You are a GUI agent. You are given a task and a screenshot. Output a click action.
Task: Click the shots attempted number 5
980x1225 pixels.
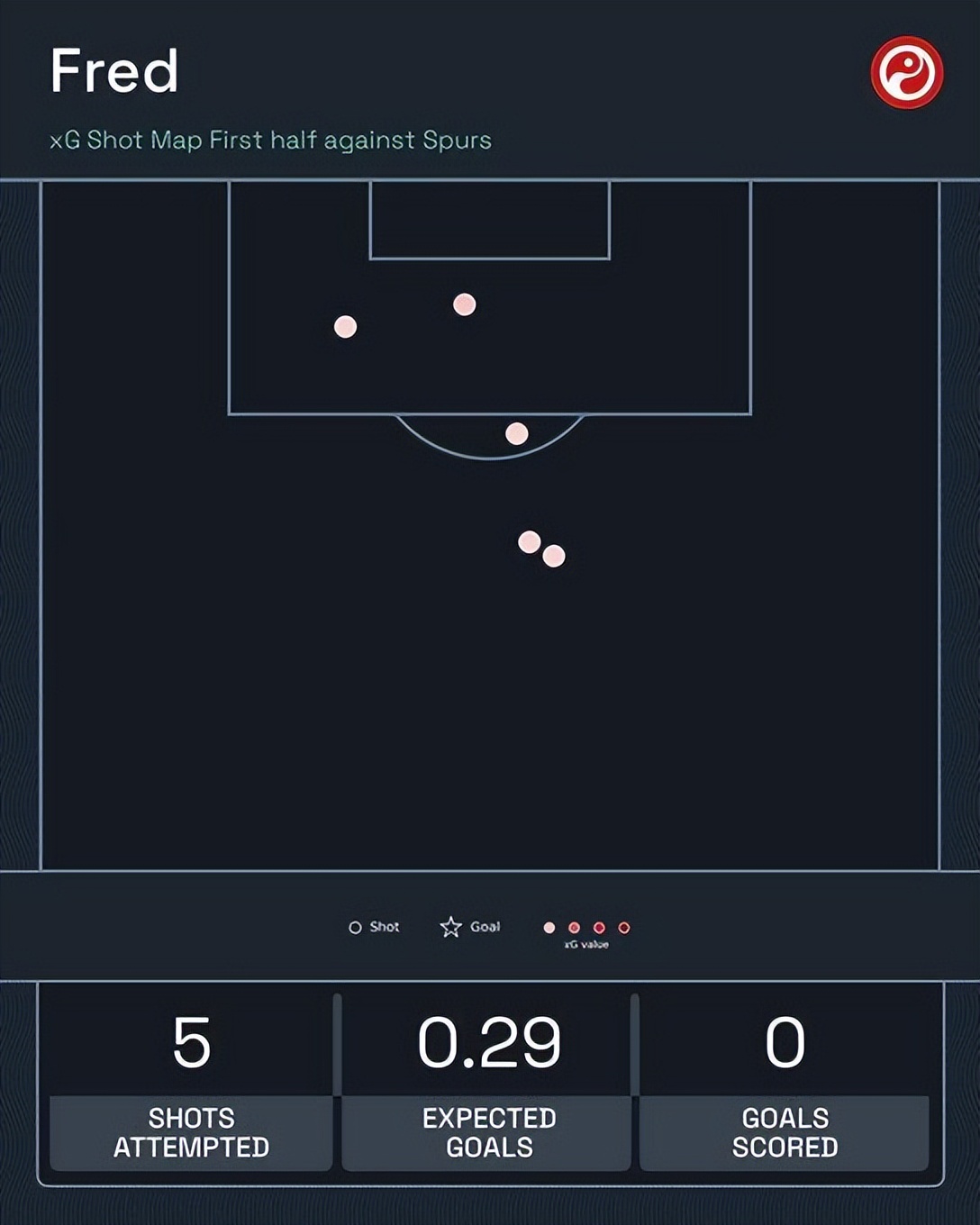pos(191,1043)
